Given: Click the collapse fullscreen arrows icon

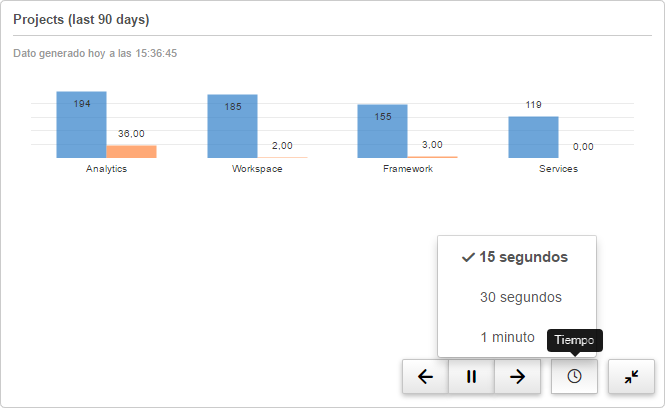Looking at the screenshot, I should (631, 377).
